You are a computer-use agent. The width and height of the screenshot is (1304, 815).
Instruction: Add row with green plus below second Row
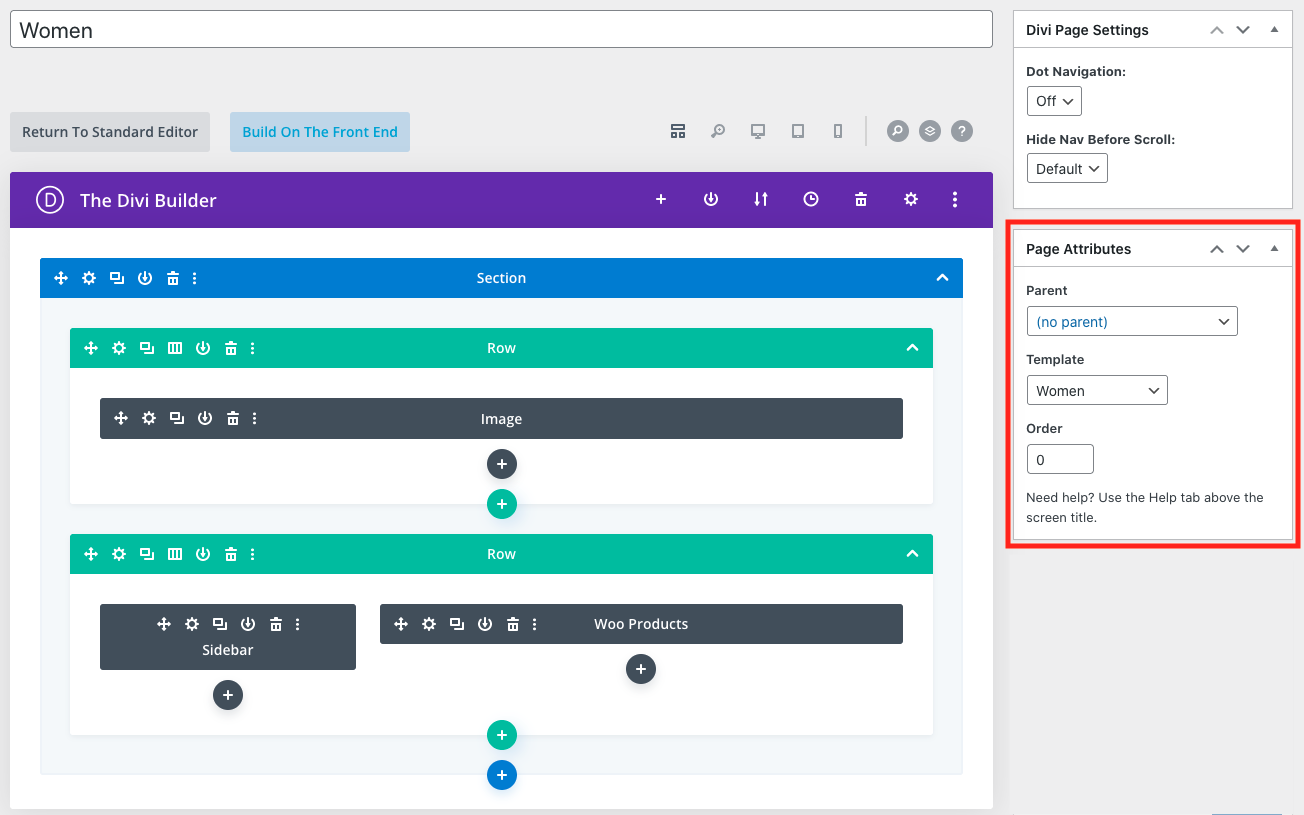502,735
